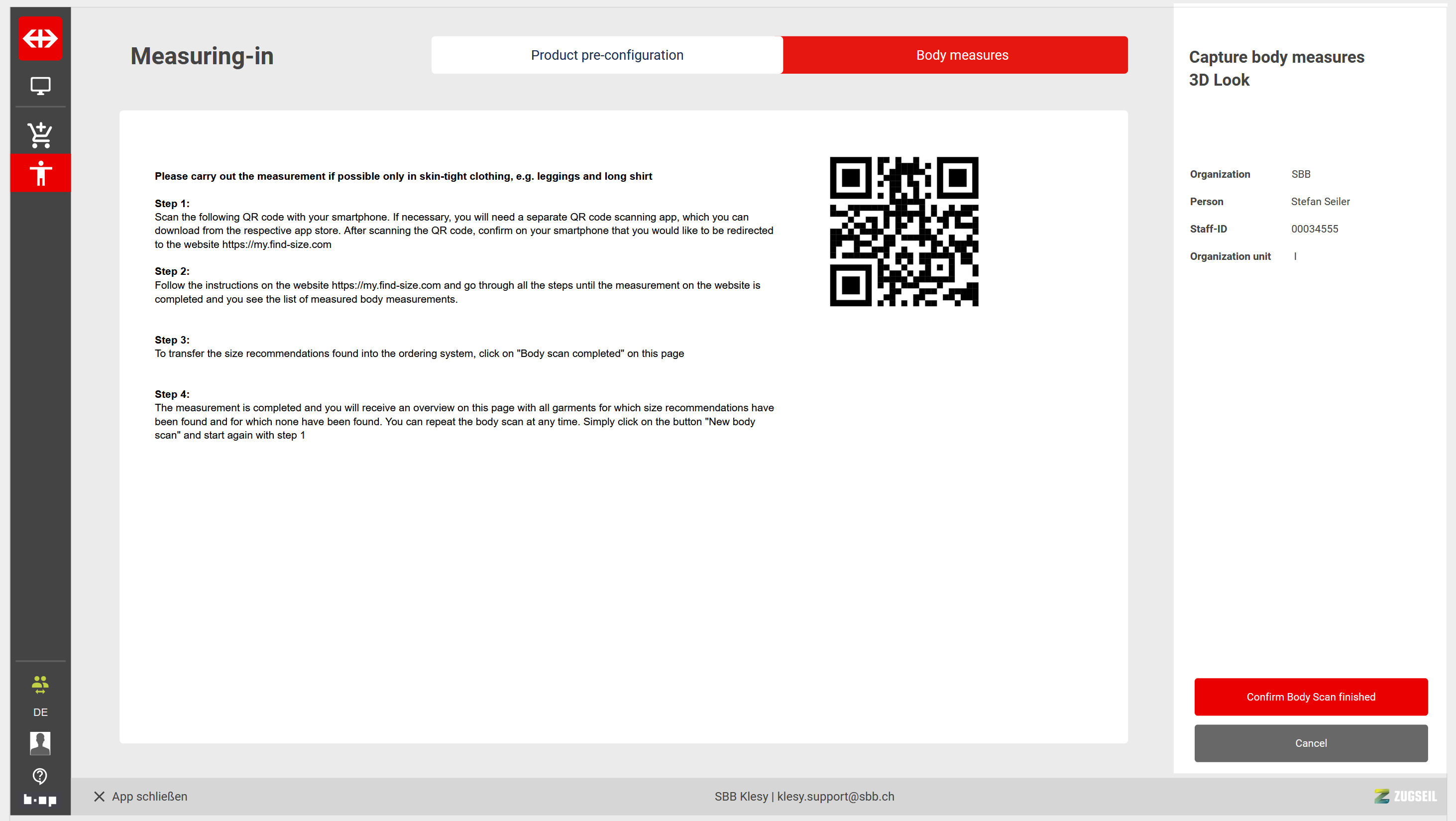The width and height of the screenshot is (1456, 821).
Task: Click the klesy.support@sbb.ch footer text
Action: (x=835, y=796)
